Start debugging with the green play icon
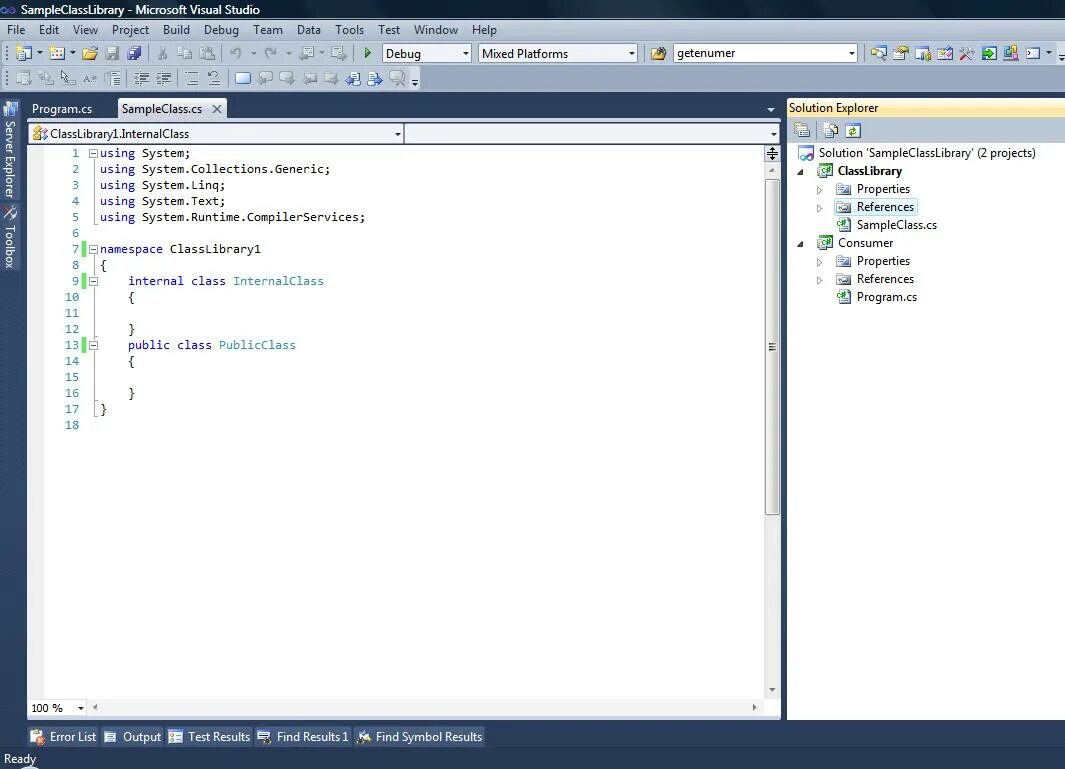This screenshot has height=769, width=1065. pyautogui.click(x=367, y=53)
